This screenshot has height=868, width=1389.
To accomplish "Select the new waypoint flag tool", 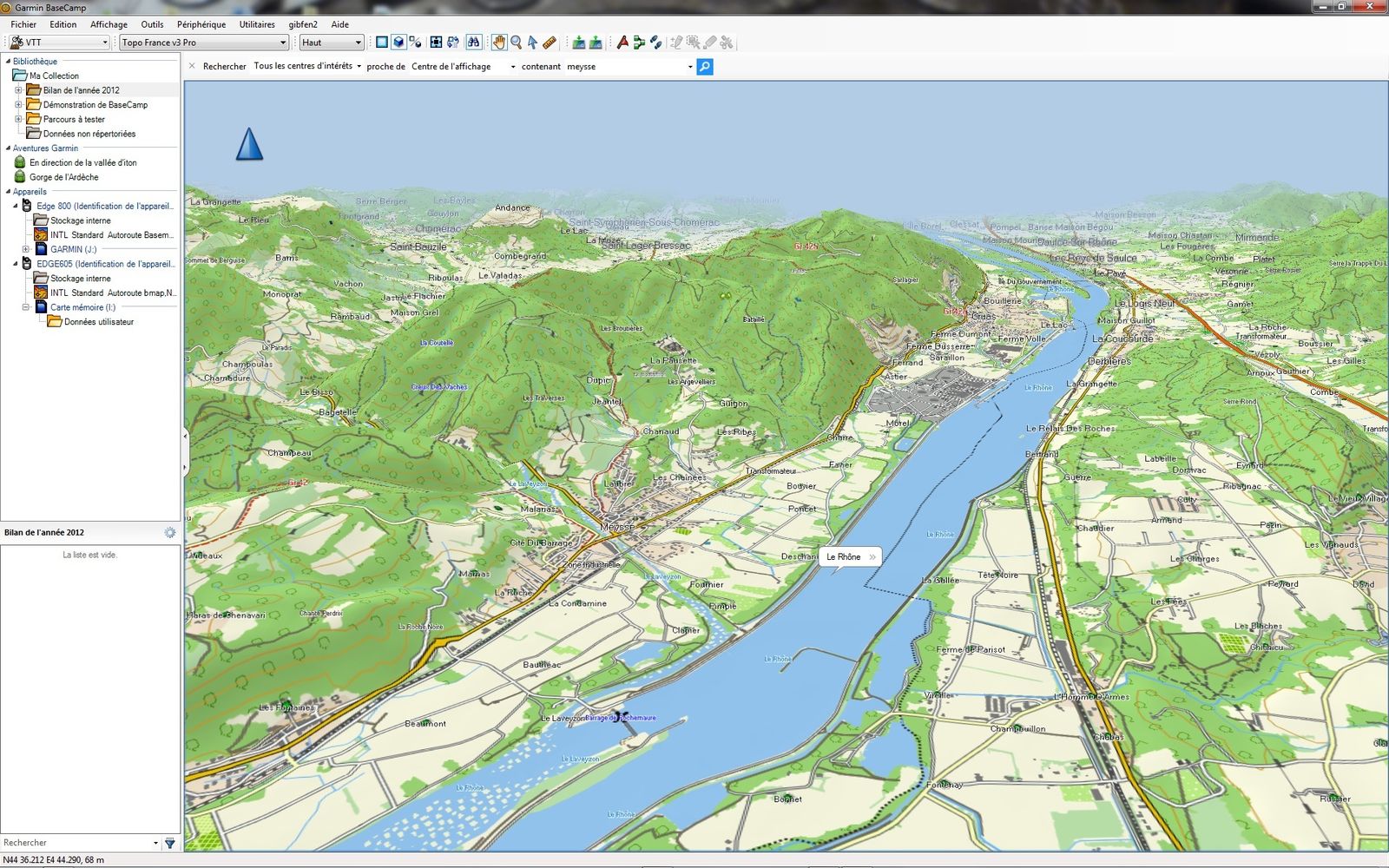I will 622,42.
